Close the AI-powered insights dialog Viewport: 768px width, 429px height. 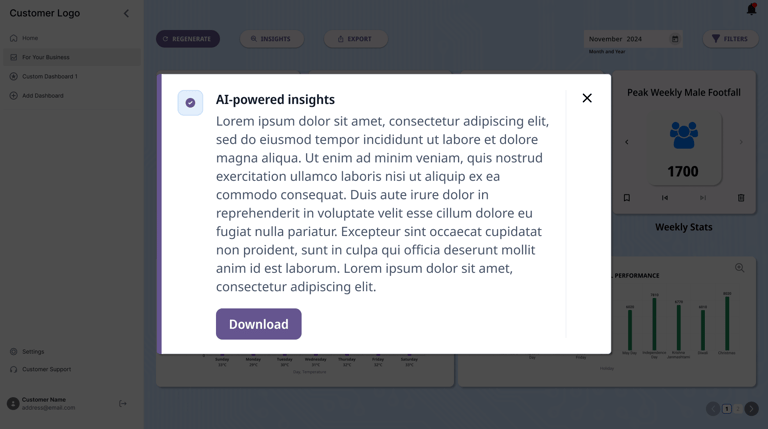587,98
